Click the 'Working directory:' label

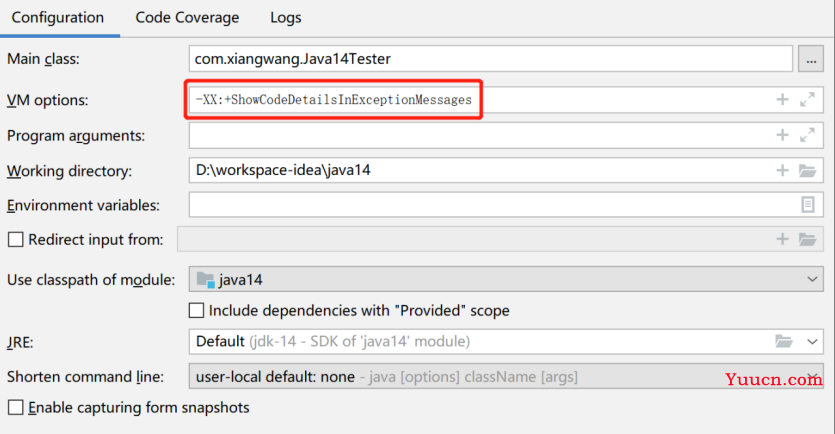69,171
